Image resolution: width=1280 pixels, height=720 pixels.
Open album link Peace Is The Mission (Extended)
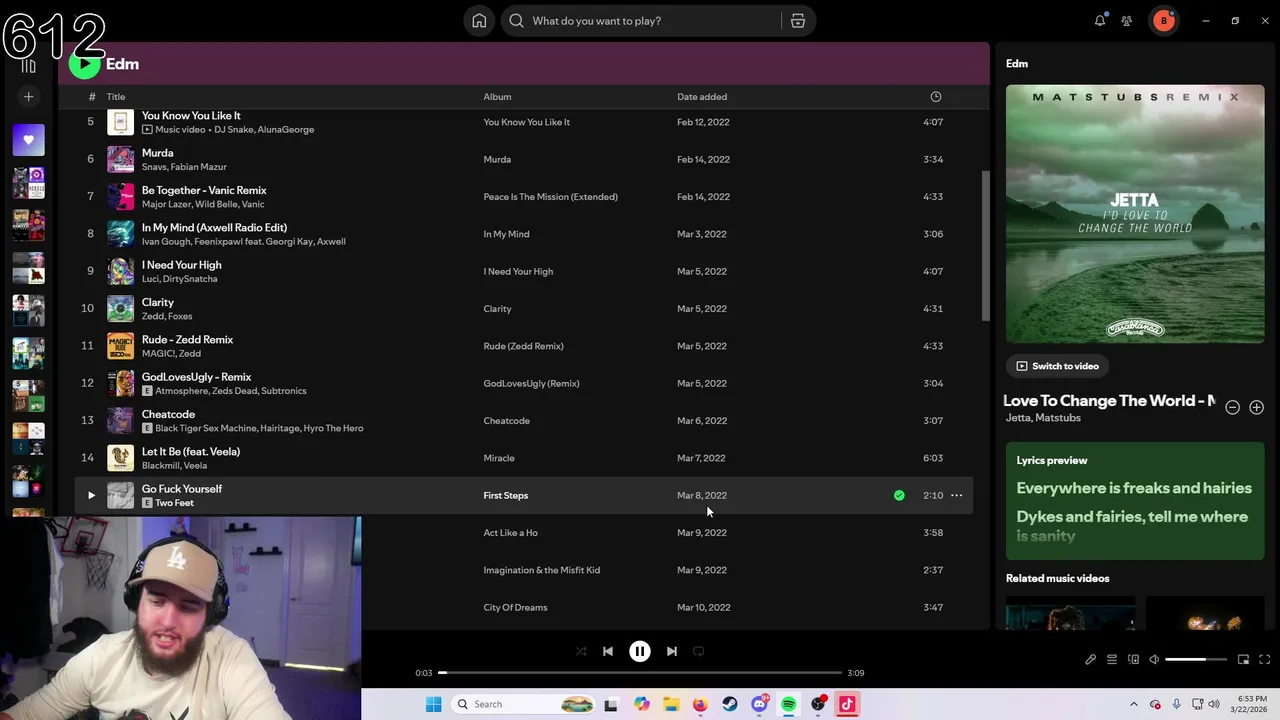click(550, 197)
